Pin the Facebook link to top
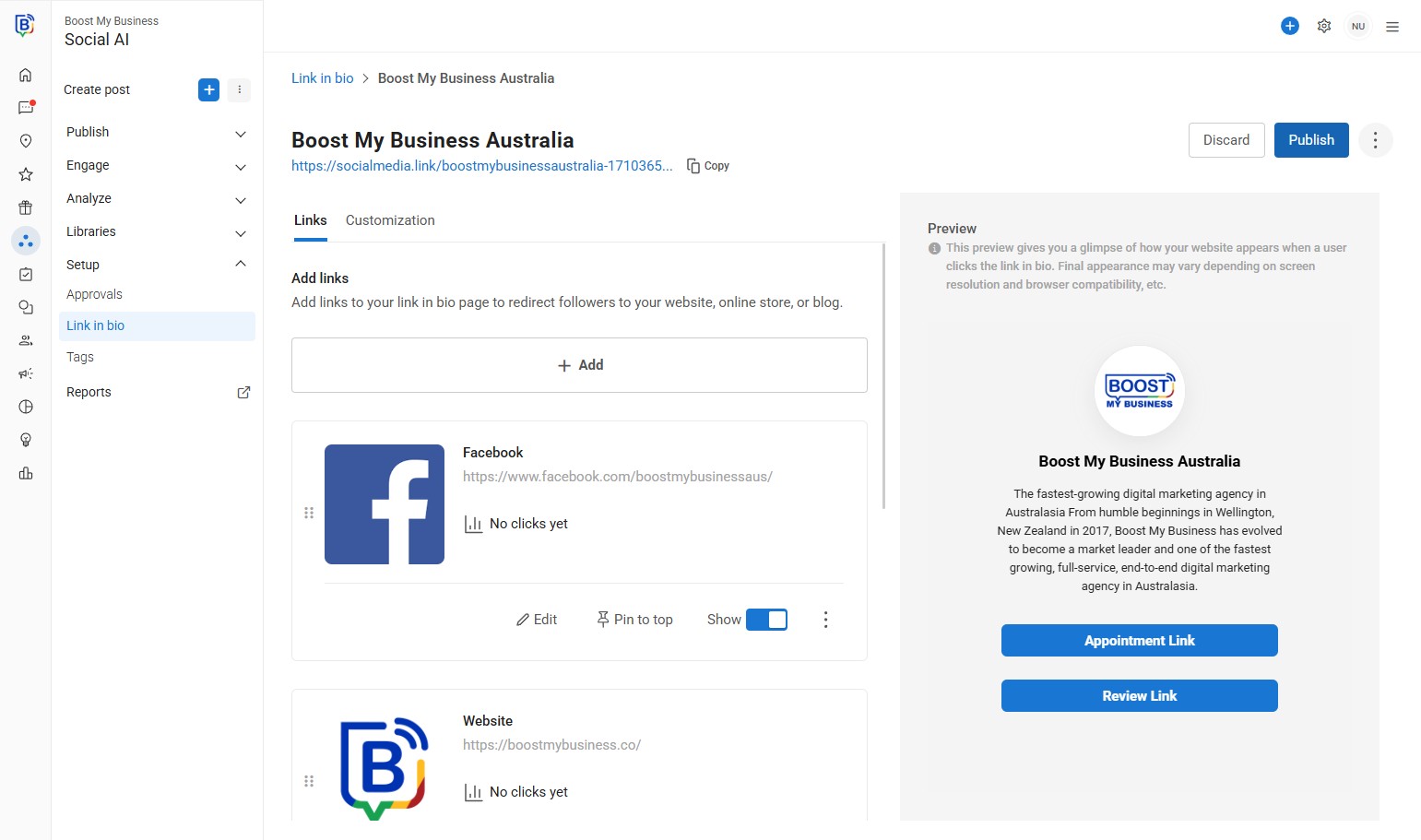The width and height of the screenshot is (1421, 840). [635, 620]
